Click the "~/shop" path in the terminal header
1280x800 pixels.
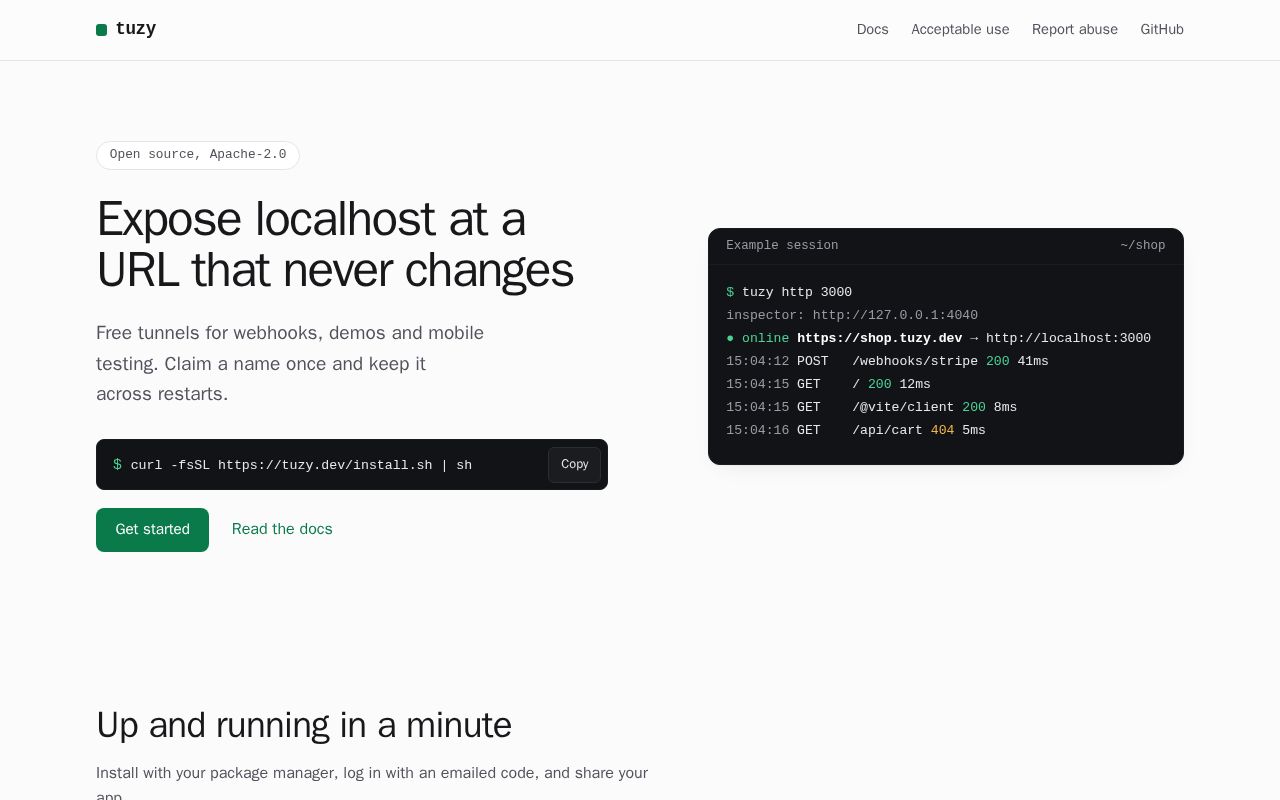1143,246
